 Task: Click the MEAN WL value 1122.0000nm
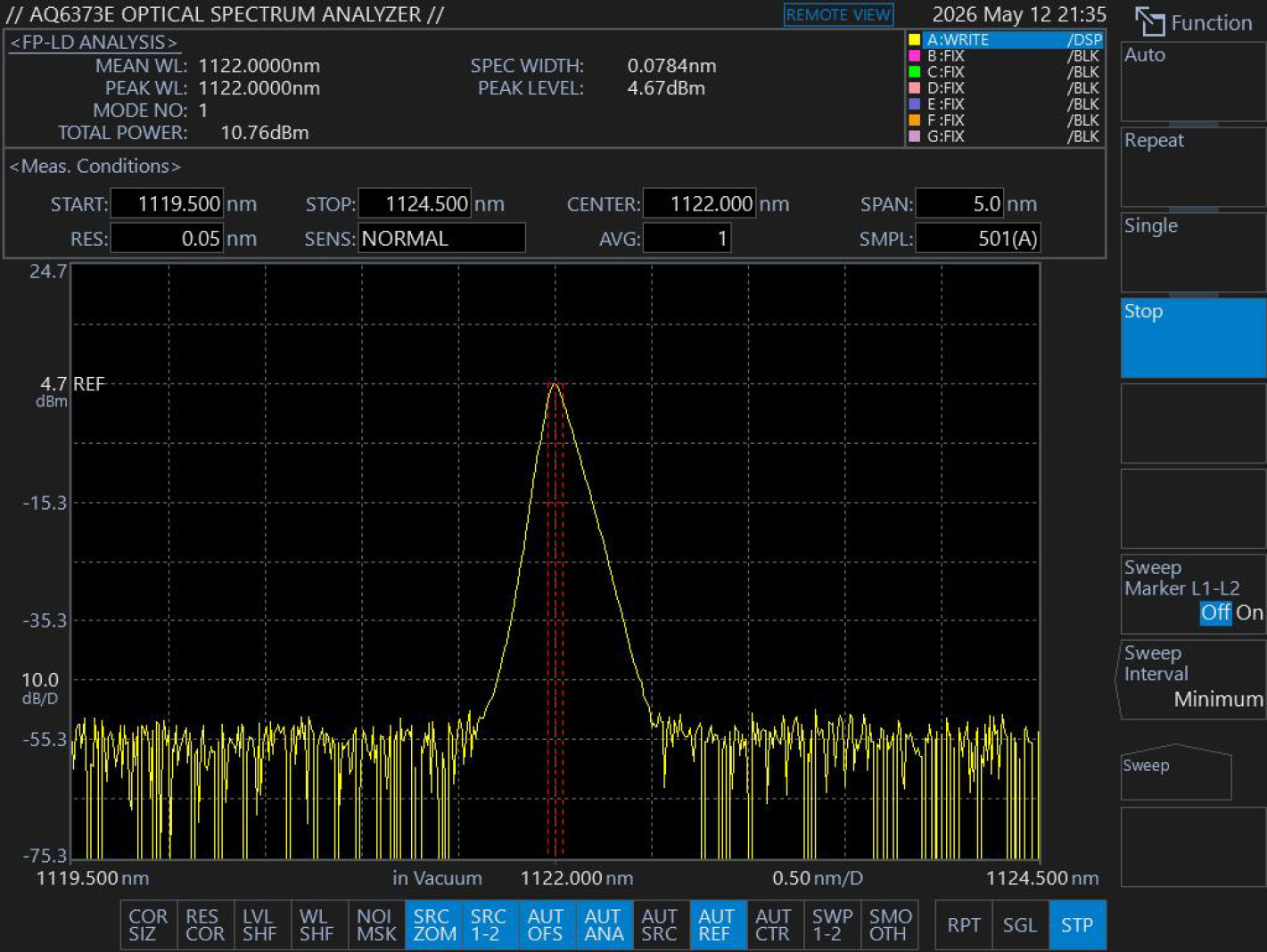pos(259,66)
